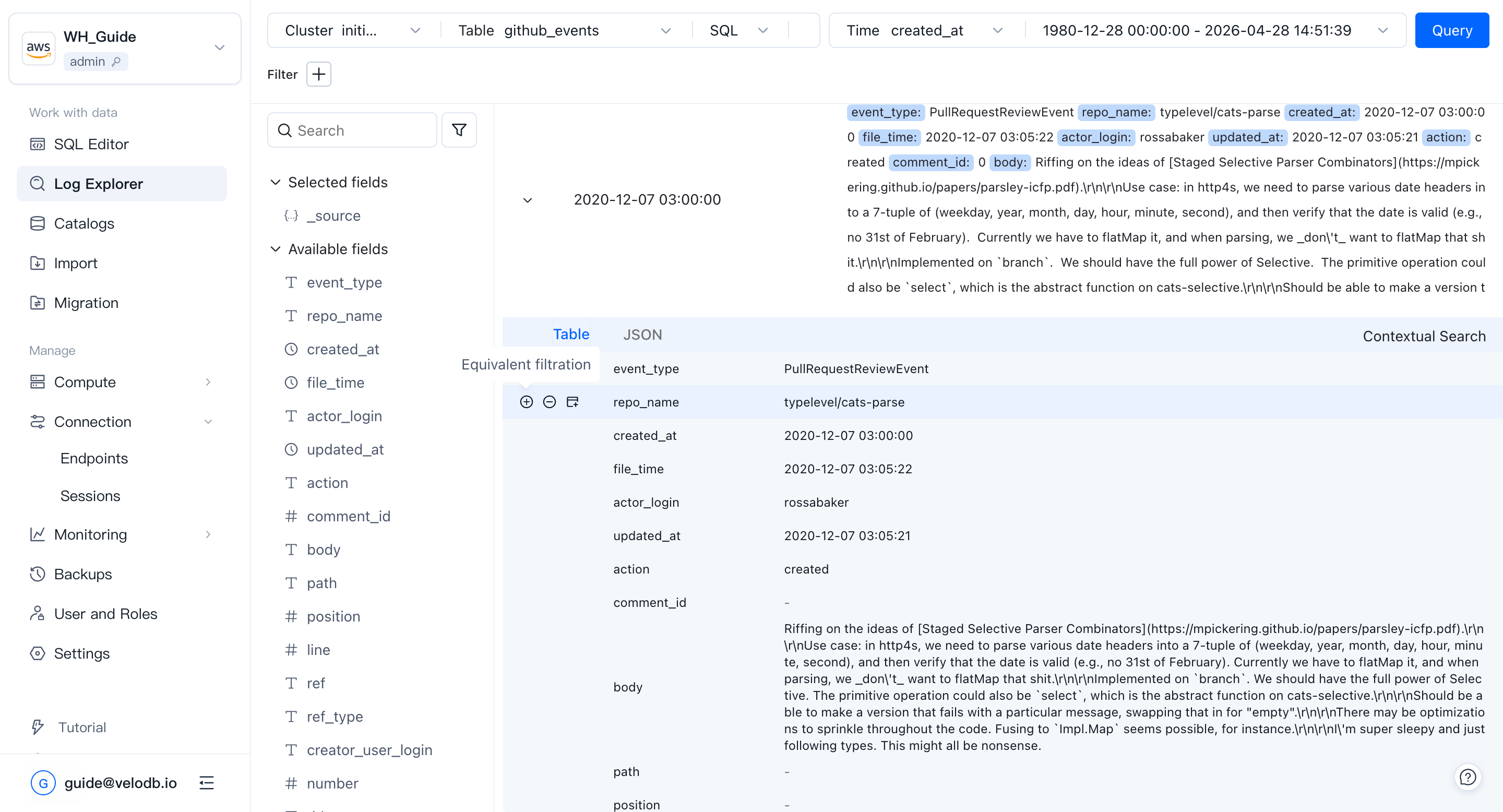Viewport: 1503px width, 812px height.
Task: Collapse the Selected fields section
Action: [276, 182]
